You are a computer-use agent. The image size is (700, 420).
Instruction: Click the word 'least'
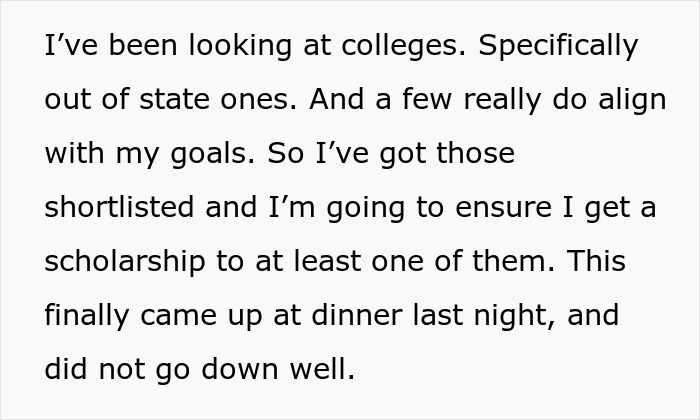pyautogui.click(x=327, y=261)
